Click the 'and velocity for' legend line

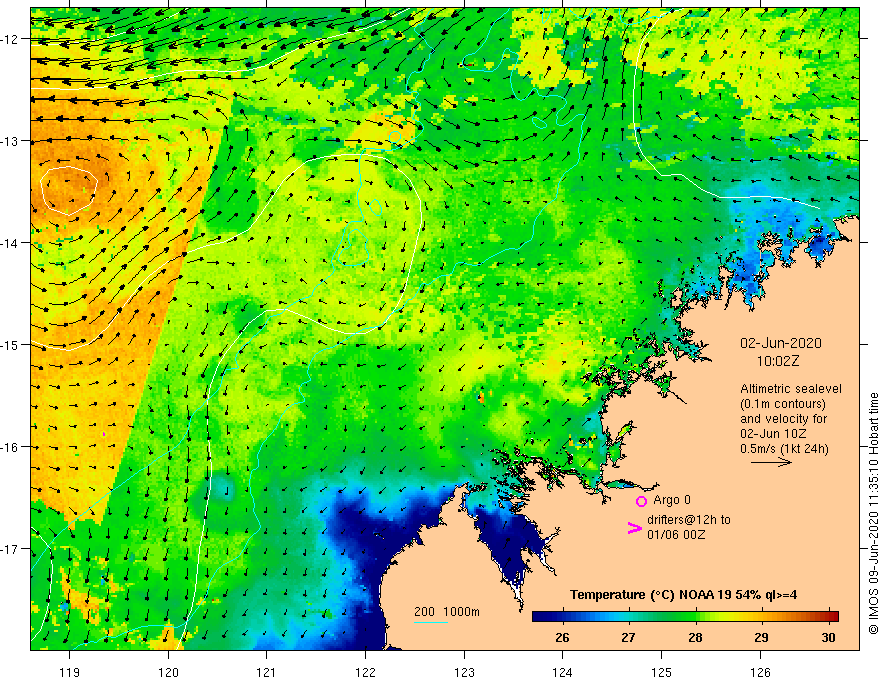[x=783, y=419]
